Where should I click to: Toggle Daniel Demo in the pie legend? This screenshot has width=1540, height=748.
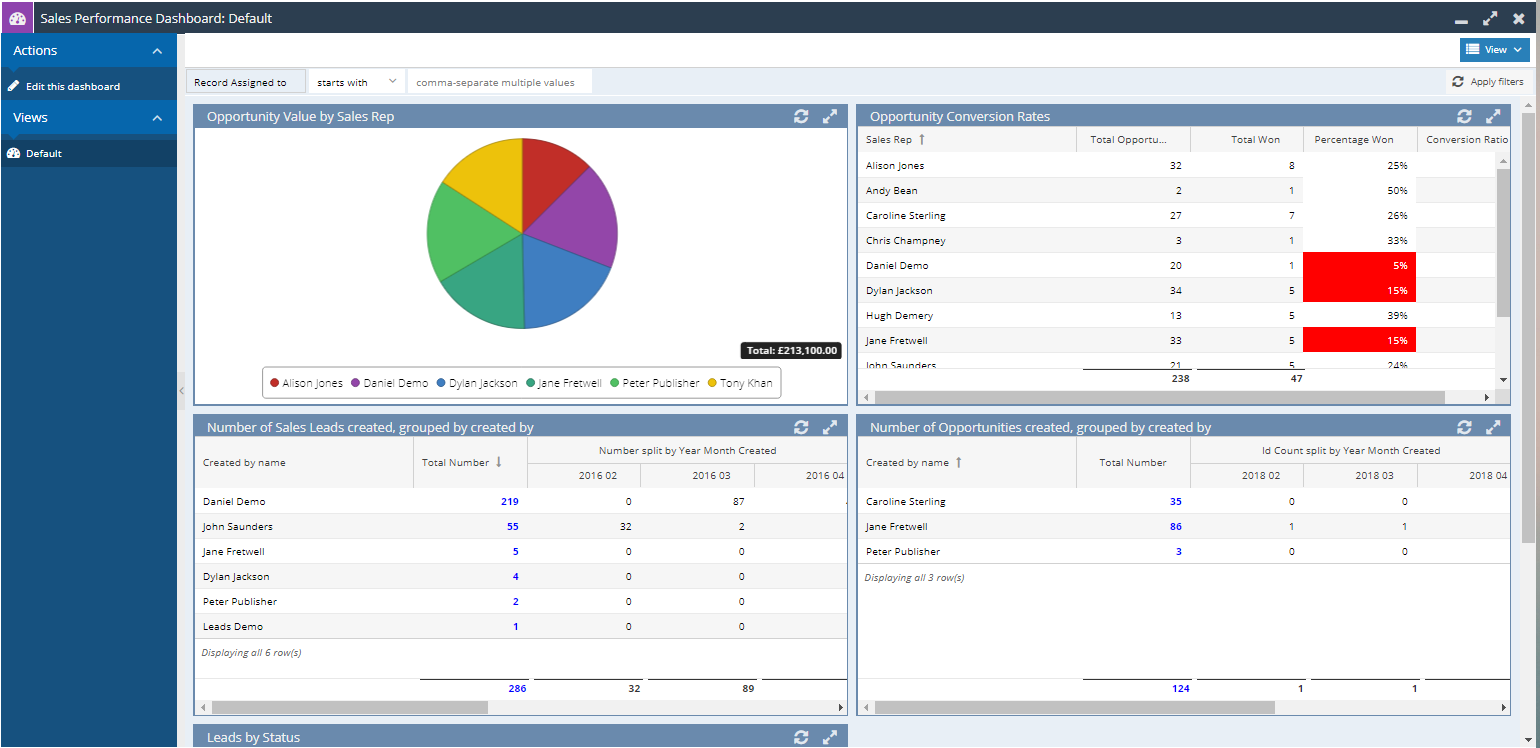pos(389,383)
